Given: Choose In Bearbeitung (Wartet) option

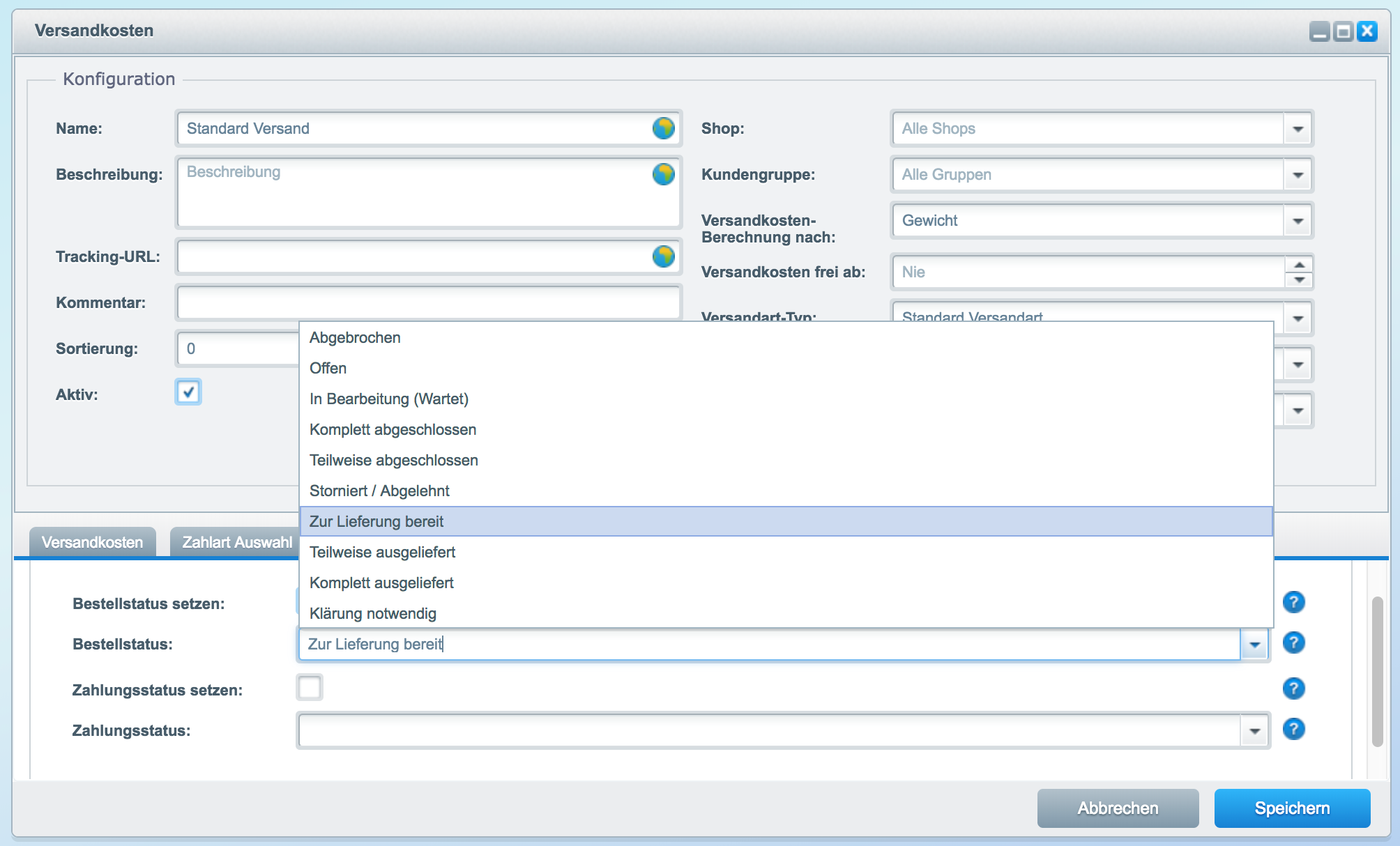Looking at the screenshot, I should tap(786, 399).
